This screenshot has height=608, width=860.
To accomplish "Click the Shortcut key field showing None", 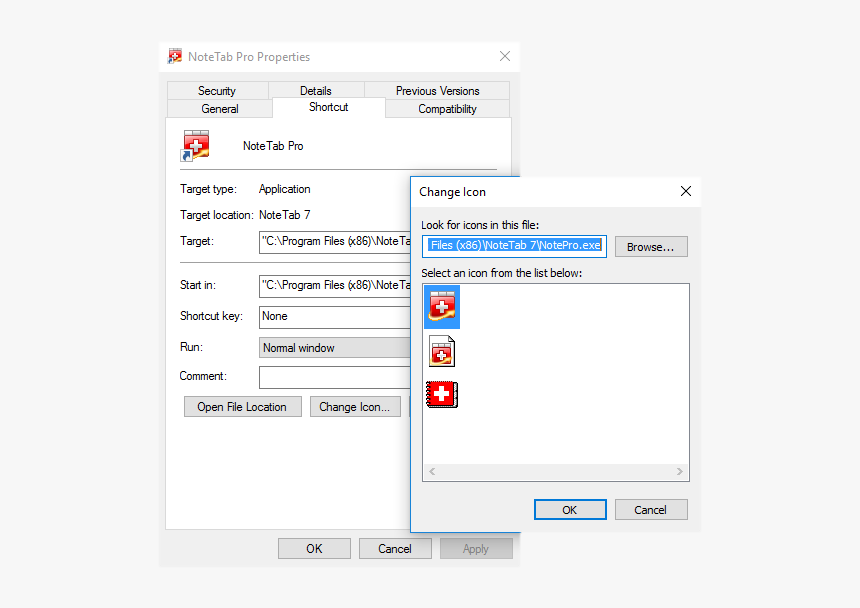I will point(335,317).
